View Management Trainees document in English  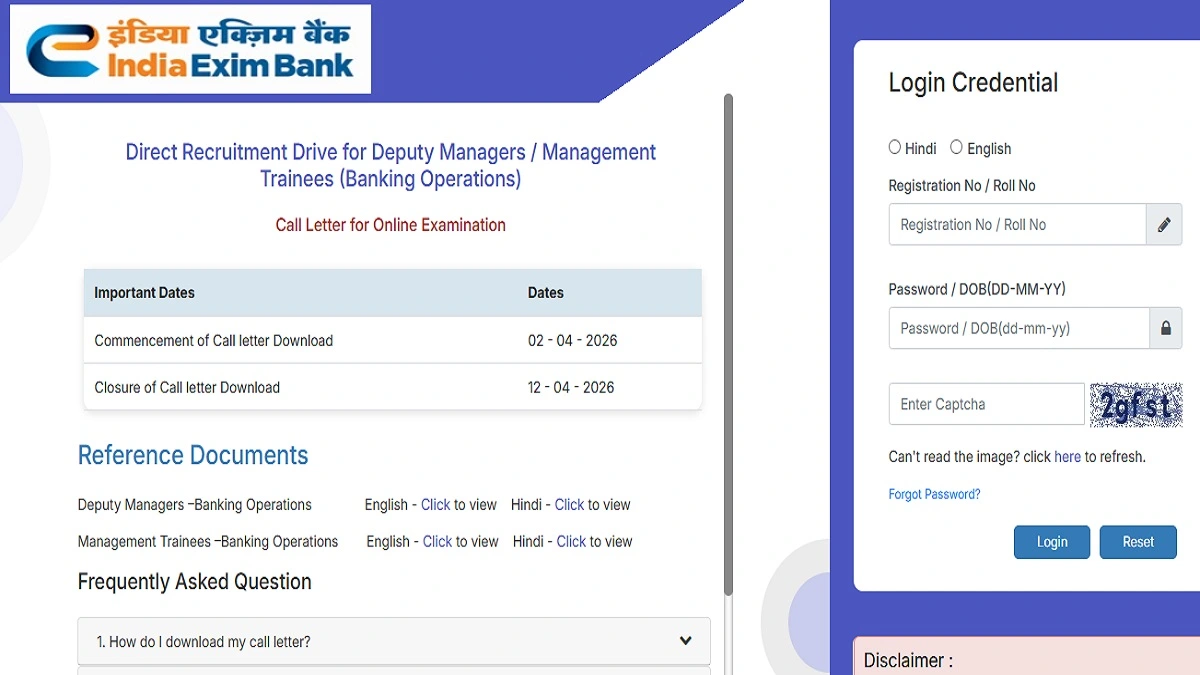tap(436, 541)
